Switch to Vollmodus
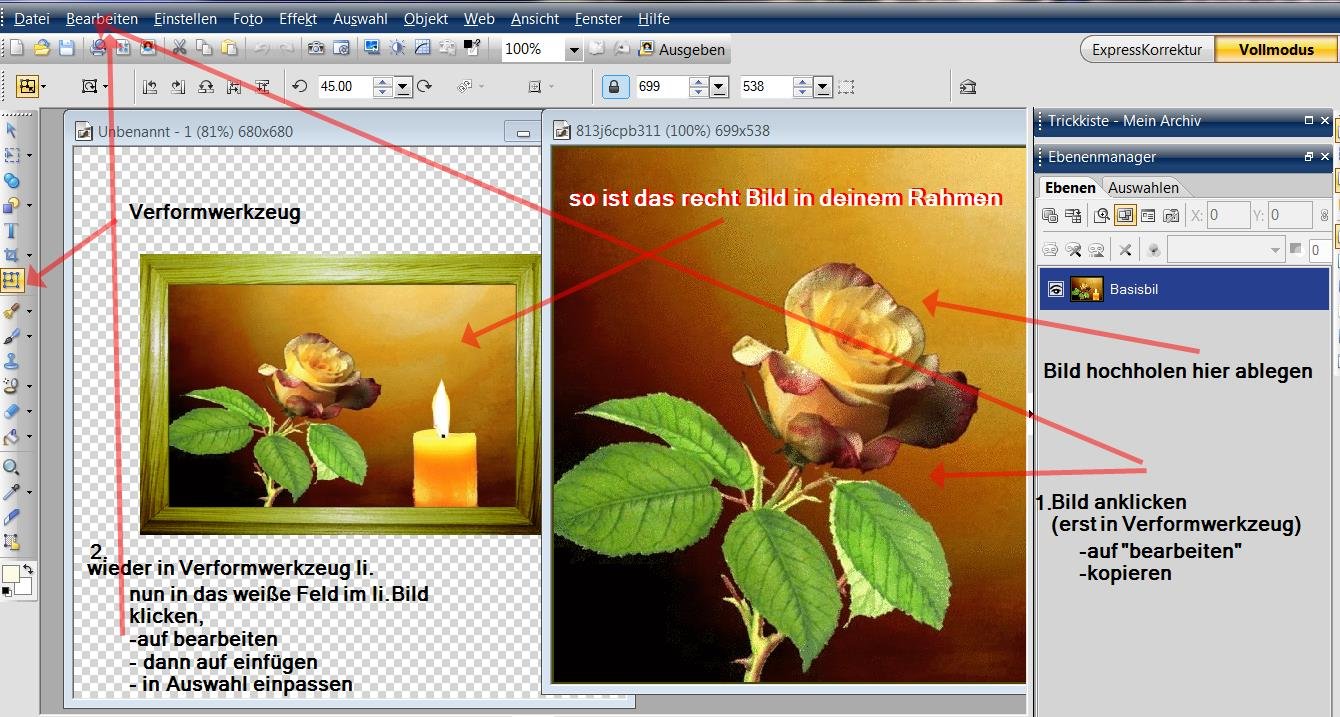 point(1276,49)
